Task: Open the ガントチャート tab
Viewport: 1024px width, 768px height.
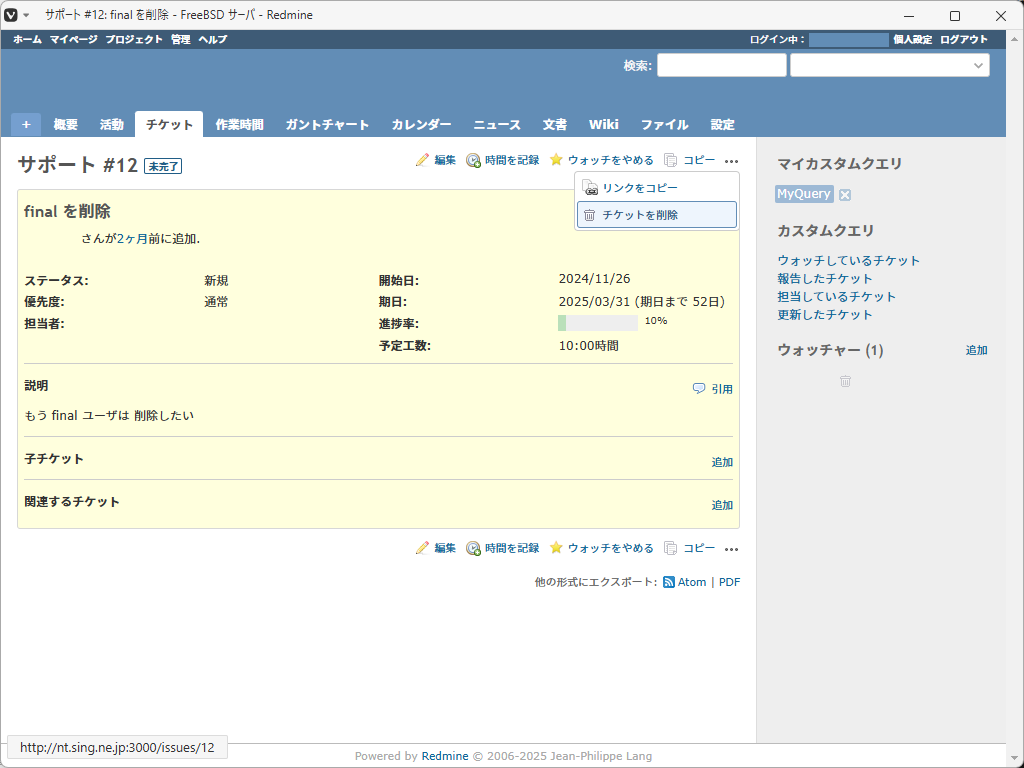Action: click(x=327, y=124)
